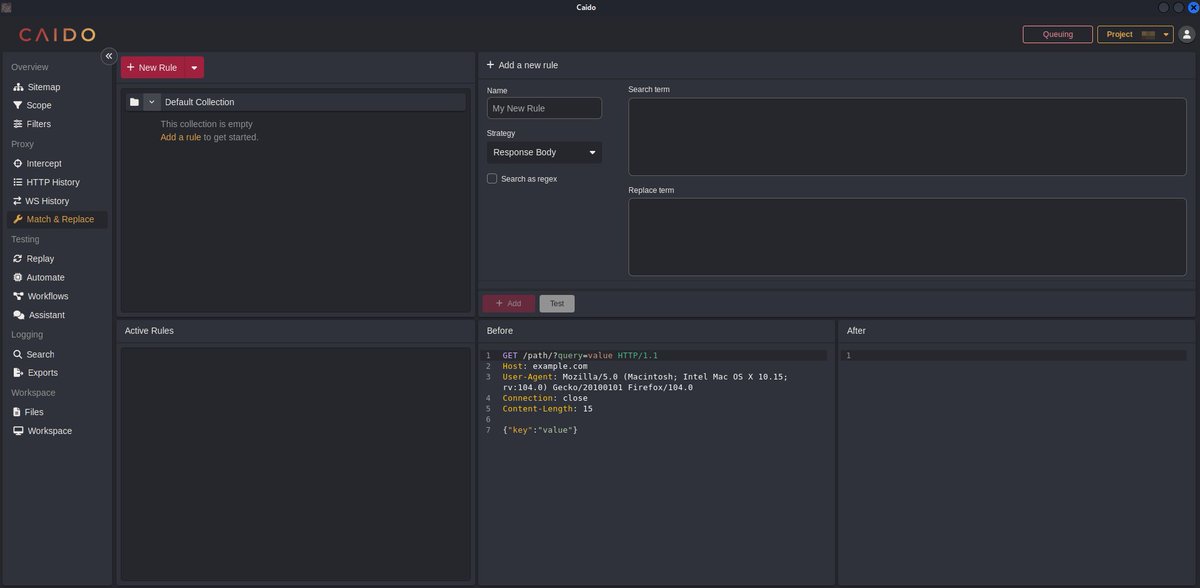Click the Assistant chat bubbles icon
Image resolution: width=1200 pixels, height=588 pixels.
pos(18,315)
